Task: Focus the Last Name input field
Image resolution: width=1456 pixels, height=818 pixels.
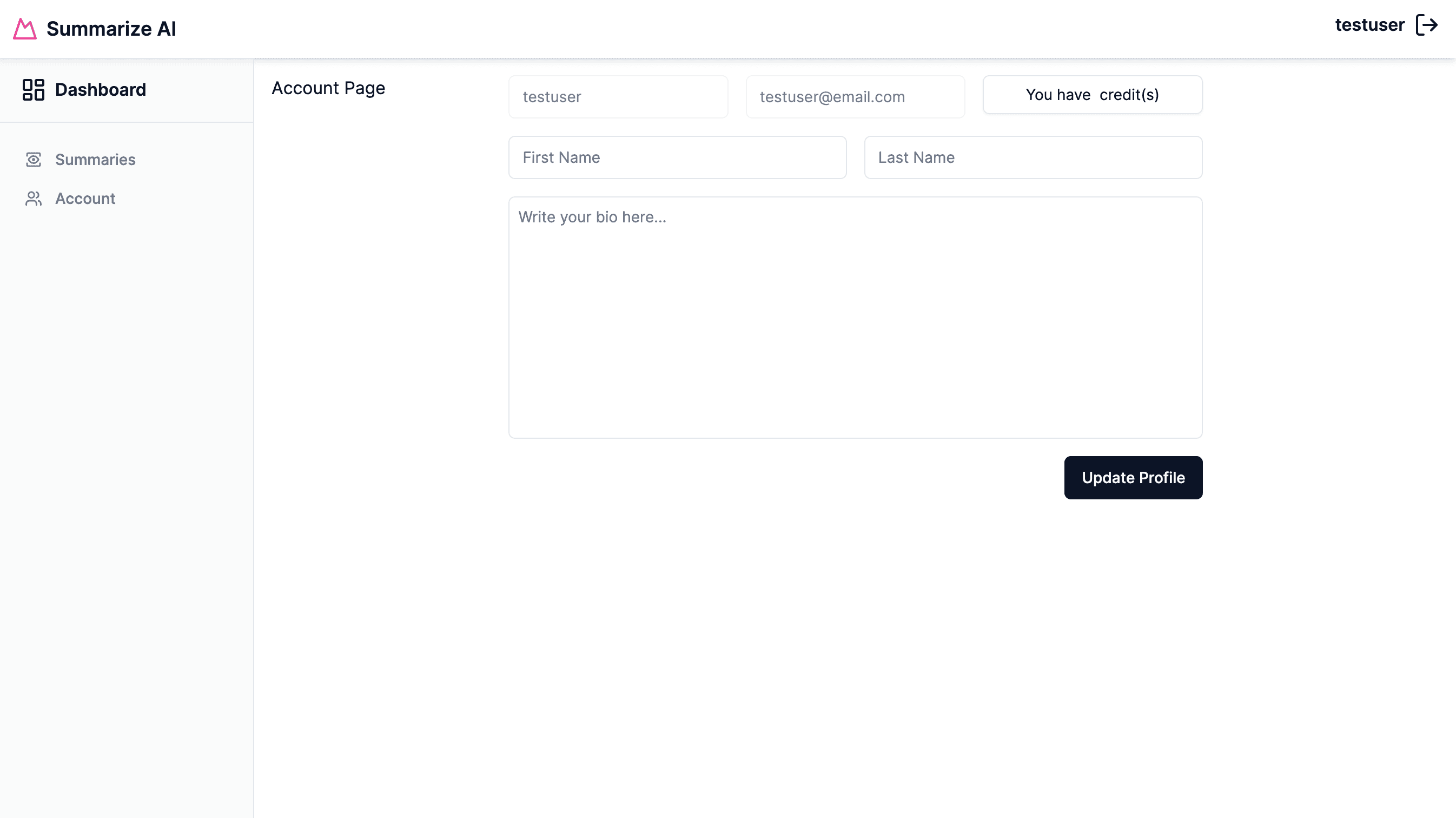Action: pyautogui.click(x=1033, y=157)
